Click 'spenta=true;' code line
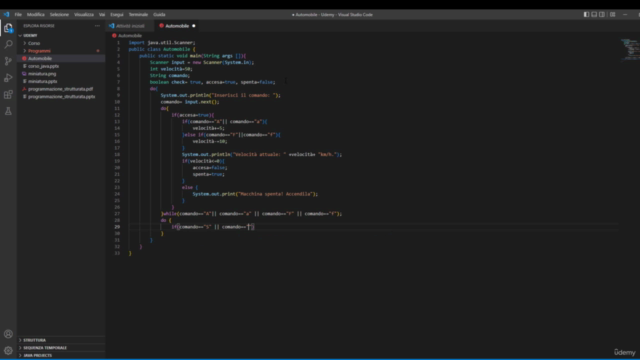The image size is (640, 360). click(208, 174)
